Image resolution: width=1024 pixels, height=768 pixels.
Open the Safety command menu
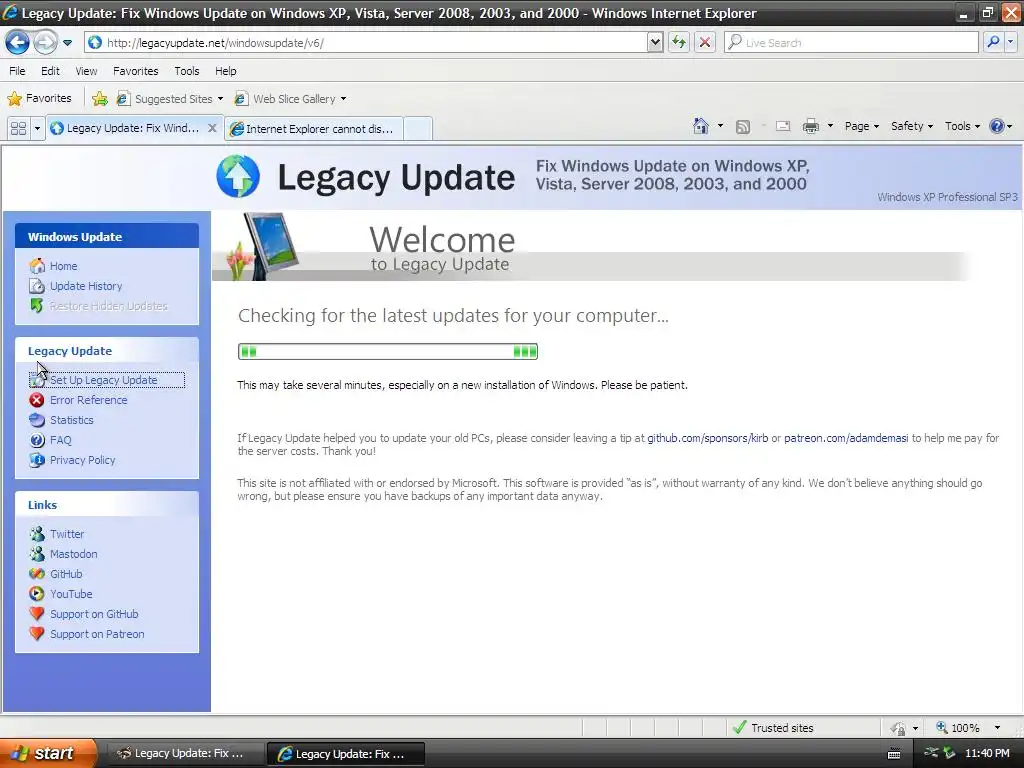pyautogui.click(x=912, y=126)
